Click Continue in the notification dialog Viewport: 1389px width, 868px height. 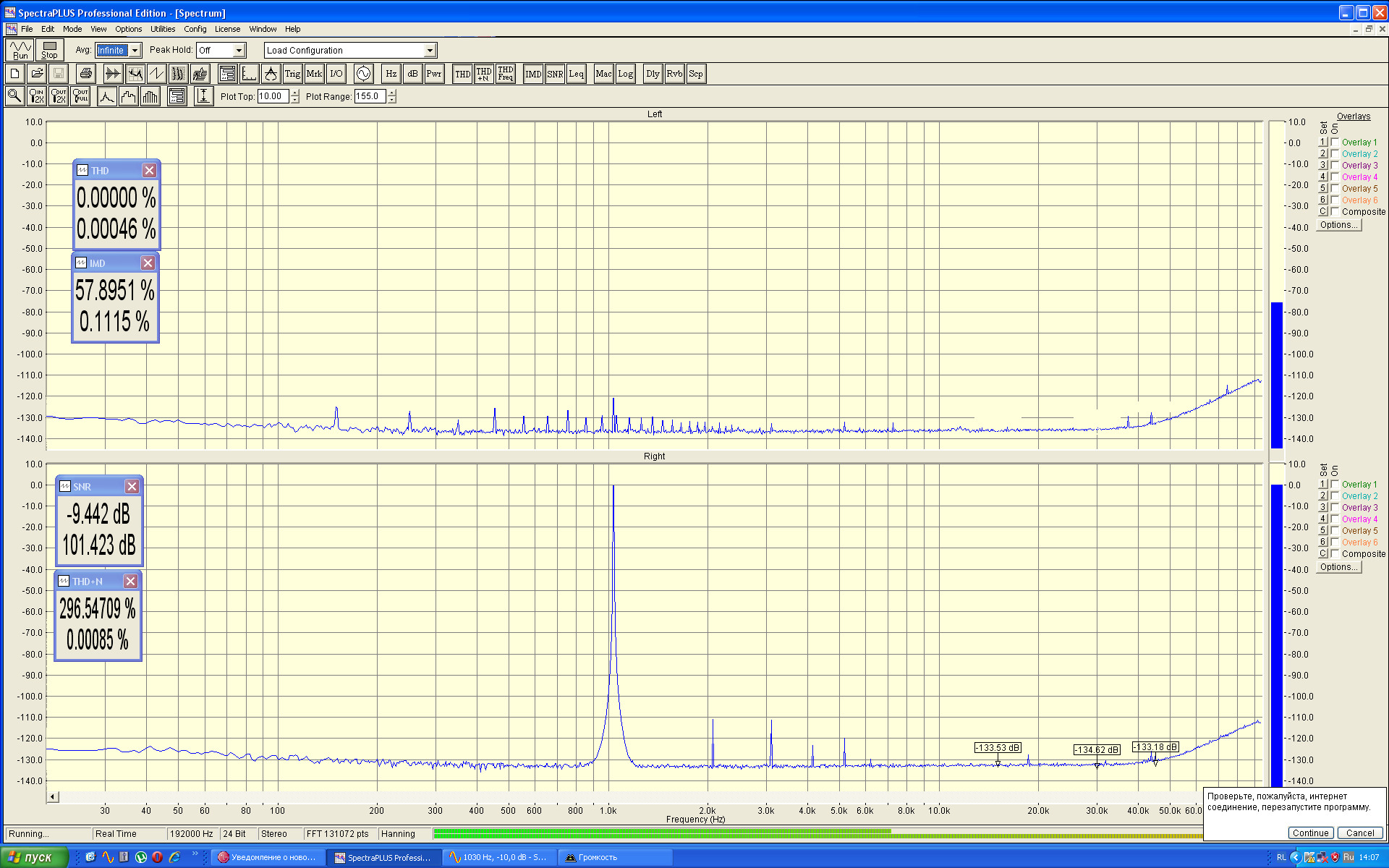(1311, 833)
